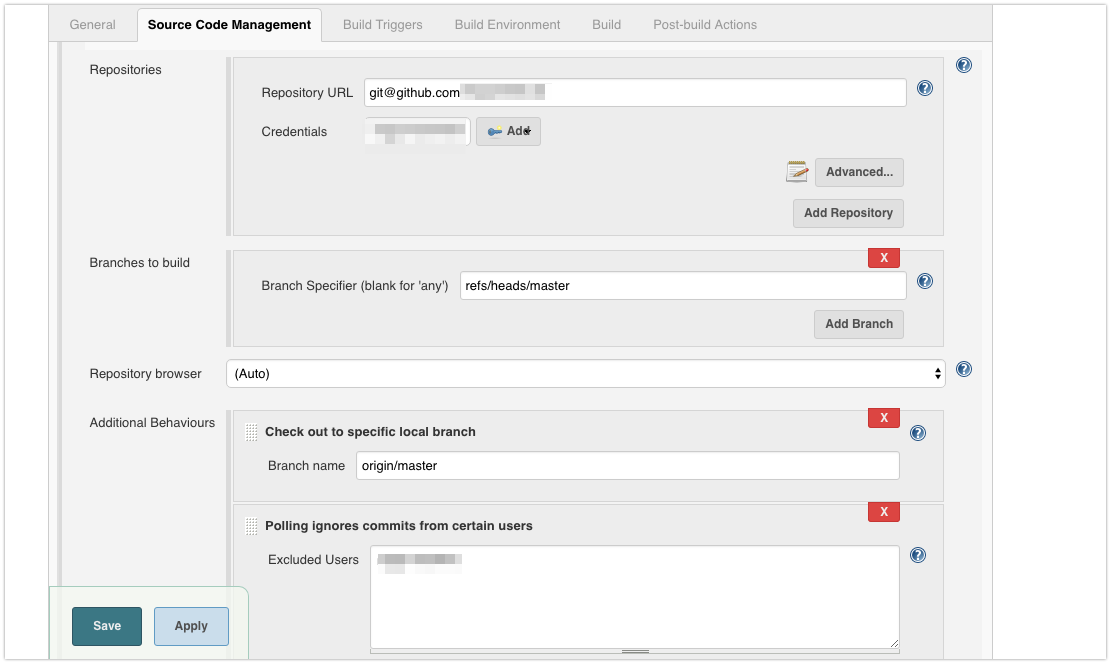Click help icon beside Branch Specifier

[x=925, y=281]
